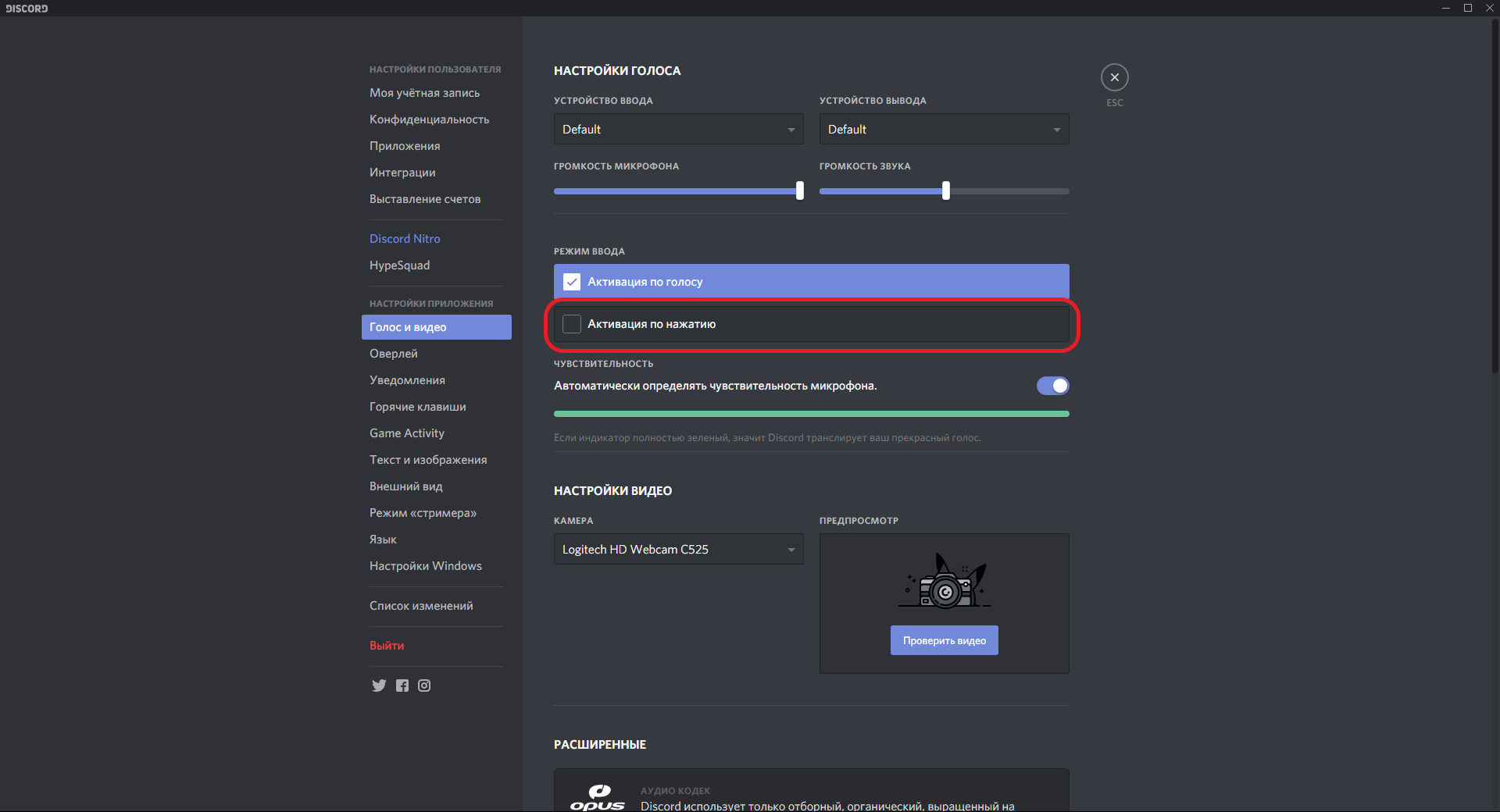Enable Активация по нажатию checkbox
The height and width of the screenshot is (812, 1500).
pos(572,324)
